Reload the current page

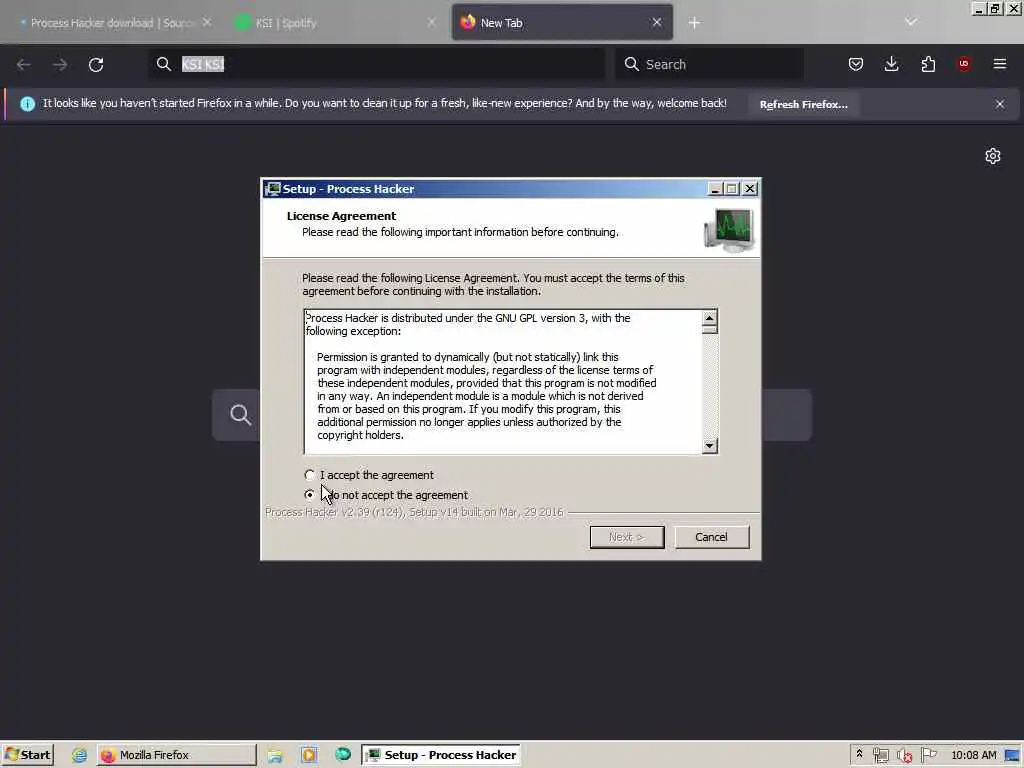click(x=96, y=64)
